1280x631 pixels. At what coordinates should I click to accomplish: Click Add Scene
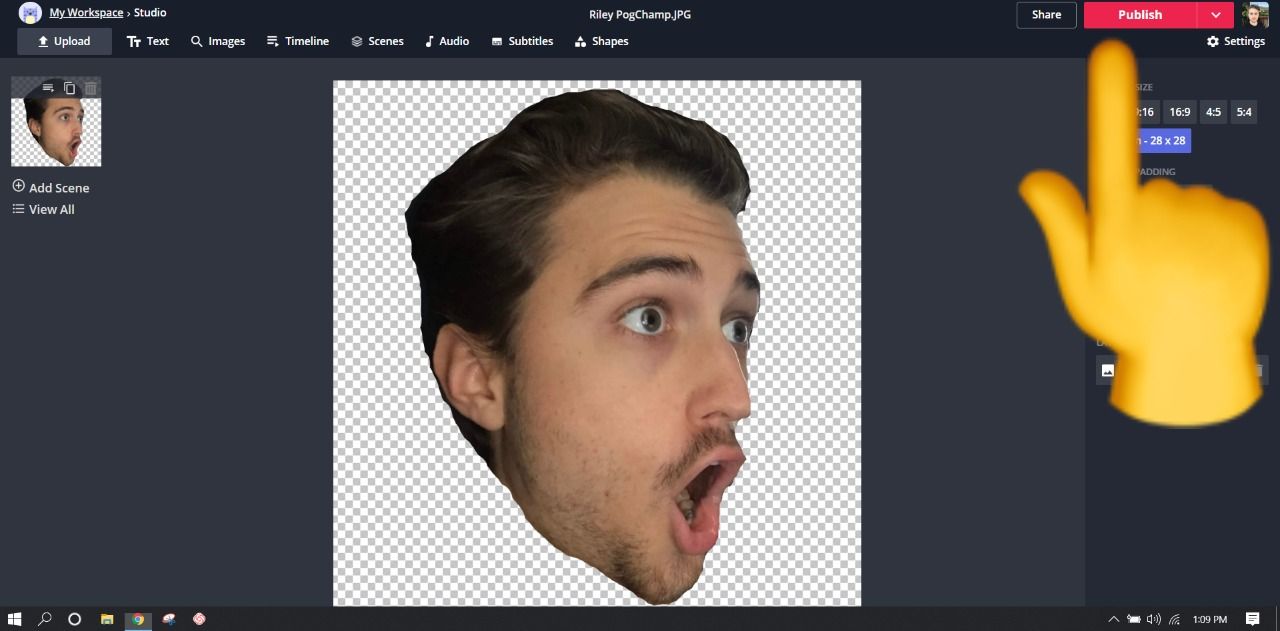51,187
